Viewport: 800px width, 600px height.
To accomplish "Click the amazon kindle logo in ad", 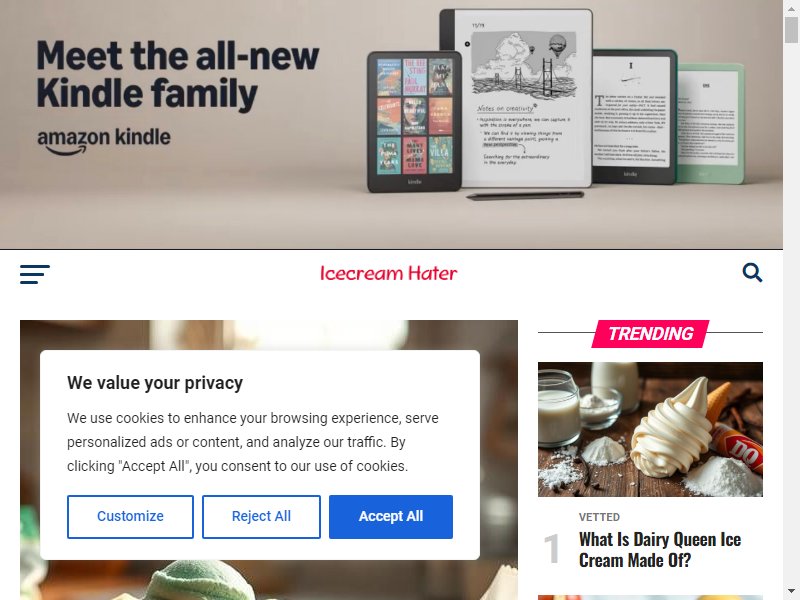I will click(104, 140).
